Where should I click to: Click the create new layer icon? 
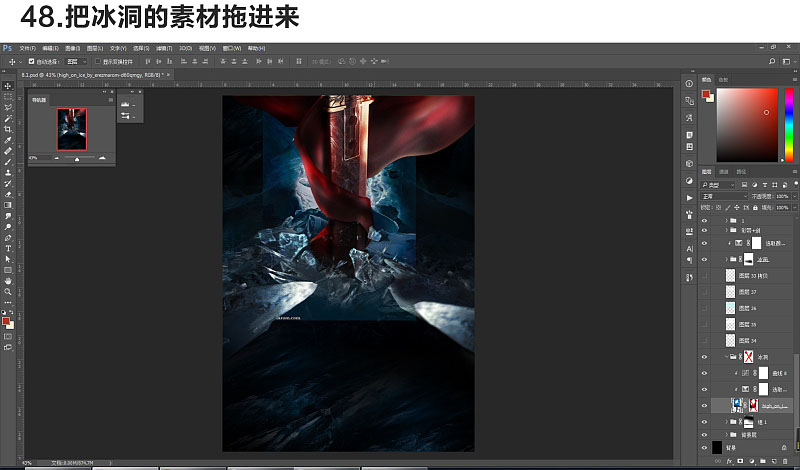[x=774, y=461]
